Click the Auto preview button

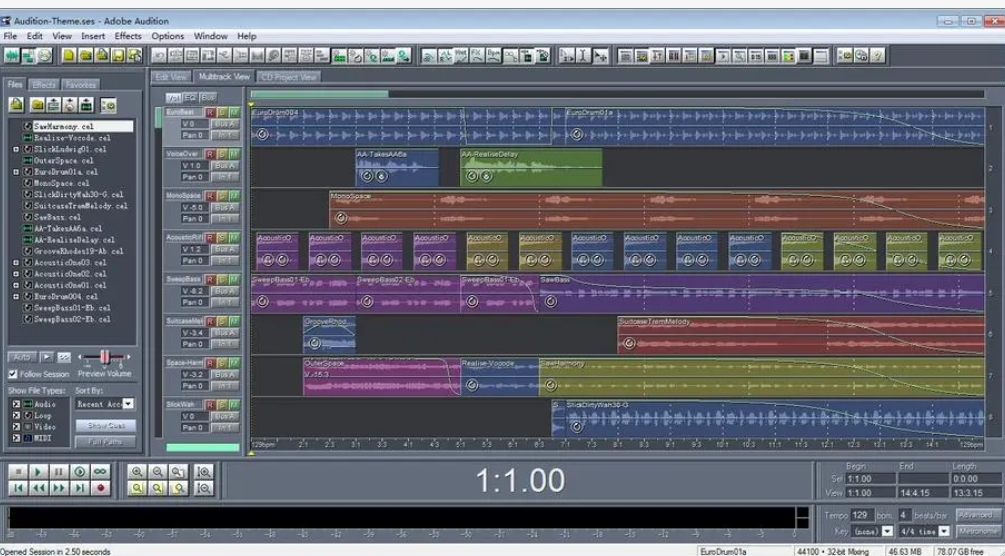[x=22, y=357]
